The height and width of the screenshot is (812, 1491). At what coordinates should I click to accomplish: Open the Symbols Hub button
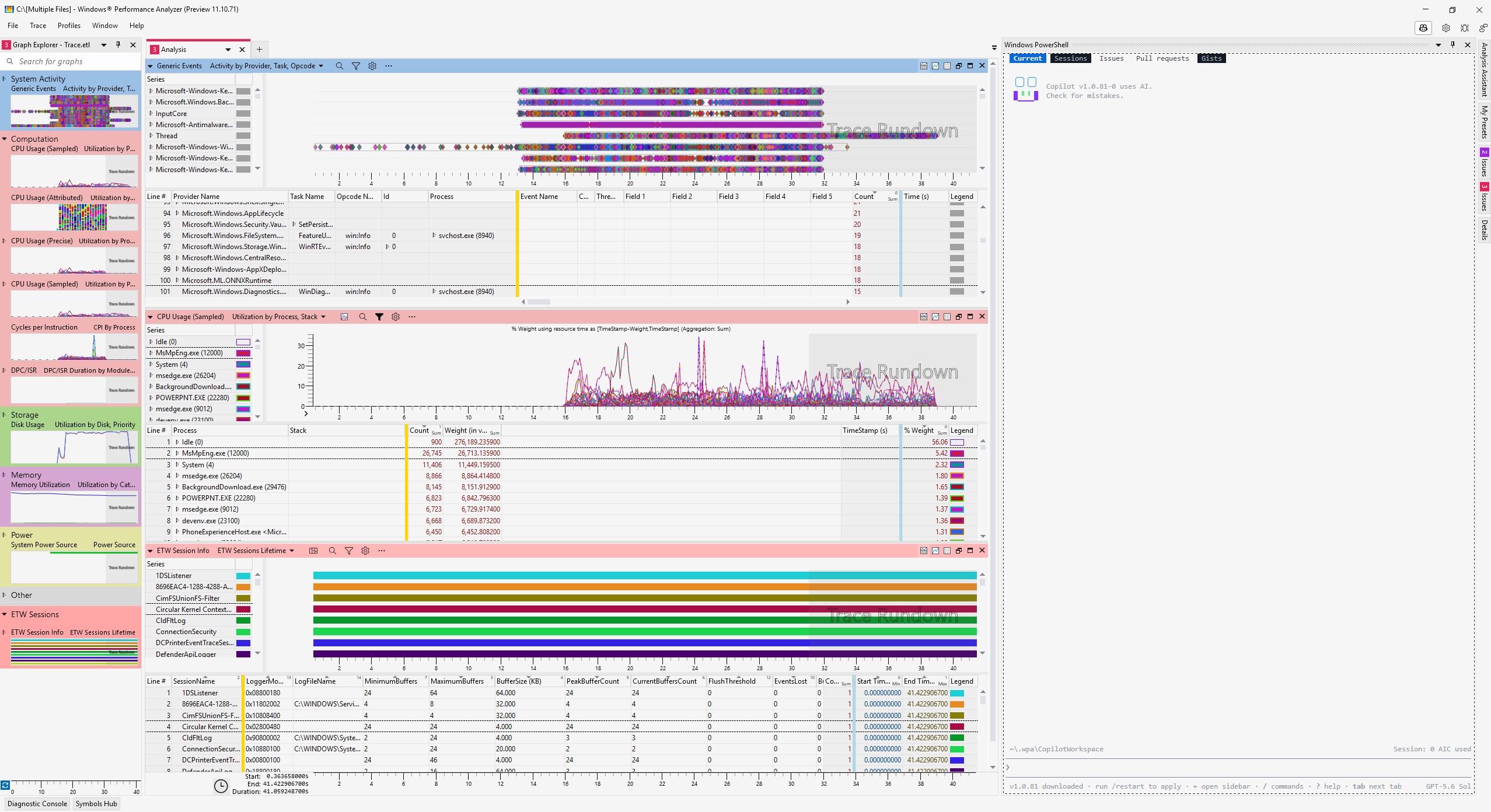coord(96,804)
